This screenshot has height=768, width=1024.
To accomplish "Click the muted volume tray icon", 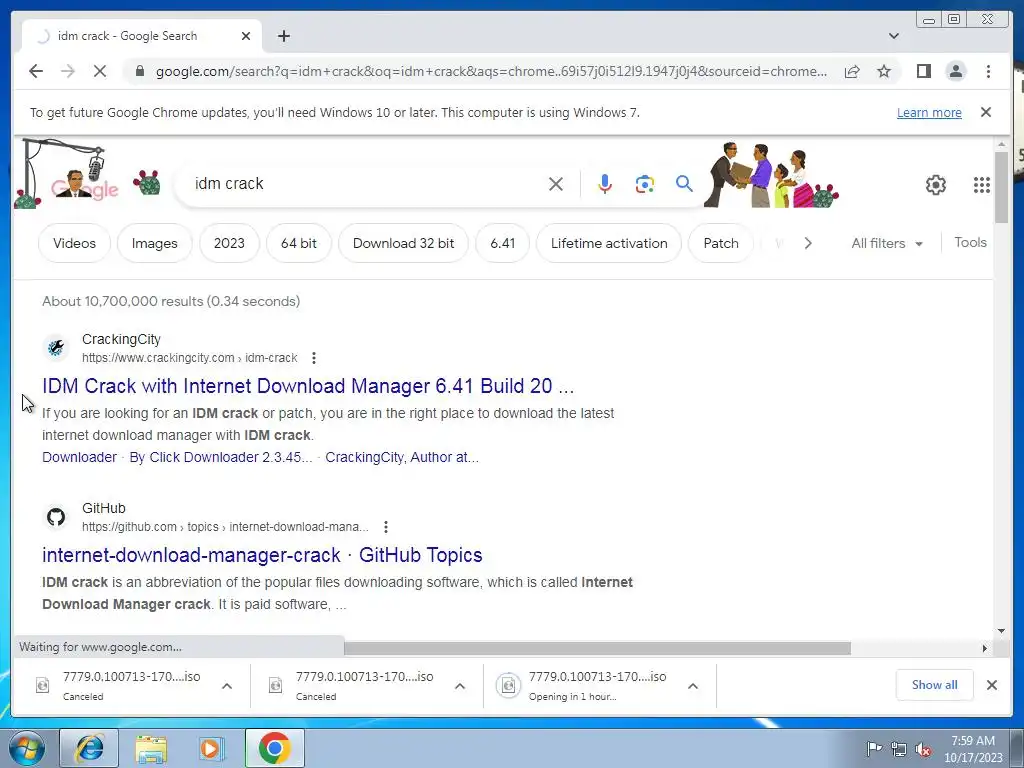I will 923,749.
